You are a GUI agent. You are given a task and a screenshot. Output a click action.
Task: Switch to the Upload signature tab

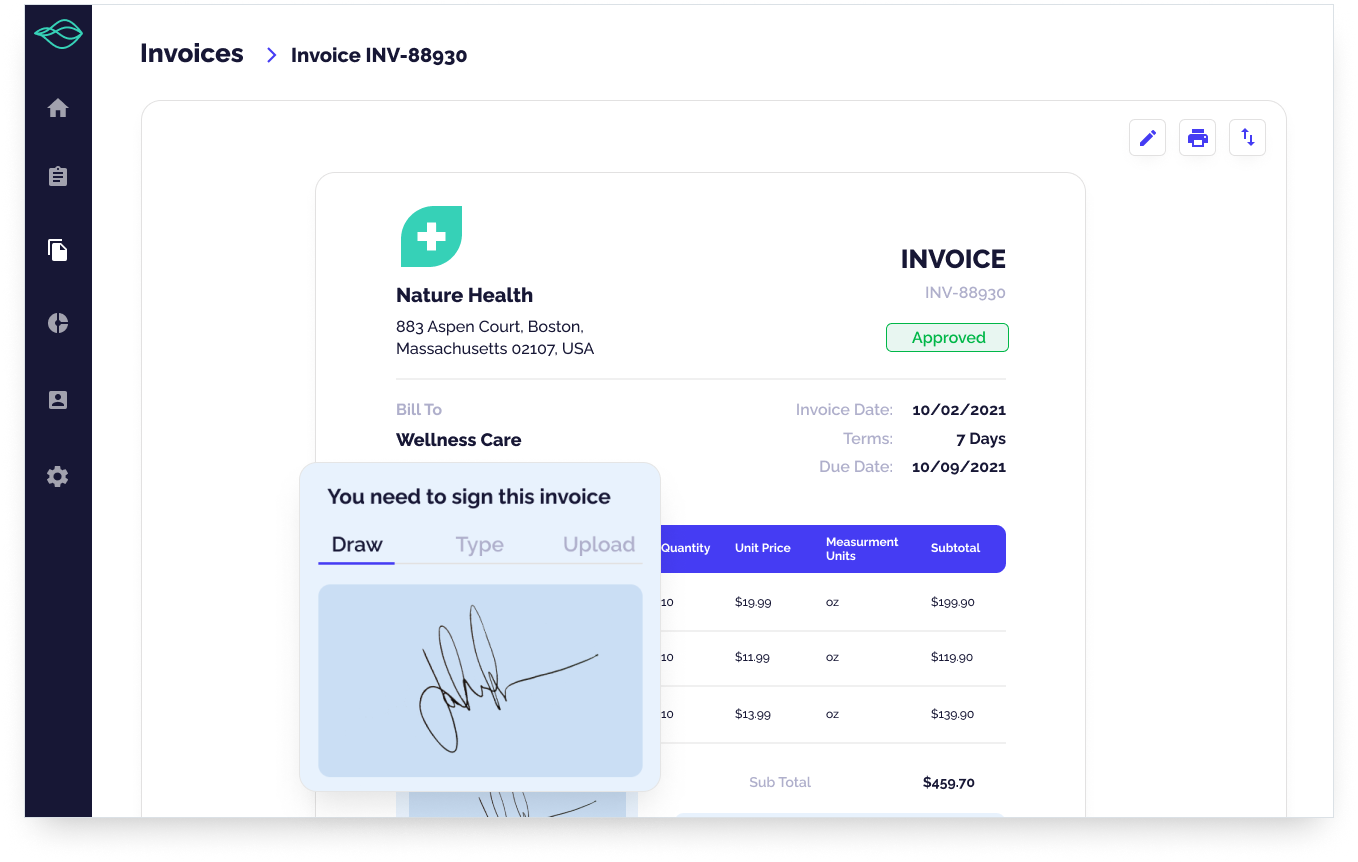[598, 545]
